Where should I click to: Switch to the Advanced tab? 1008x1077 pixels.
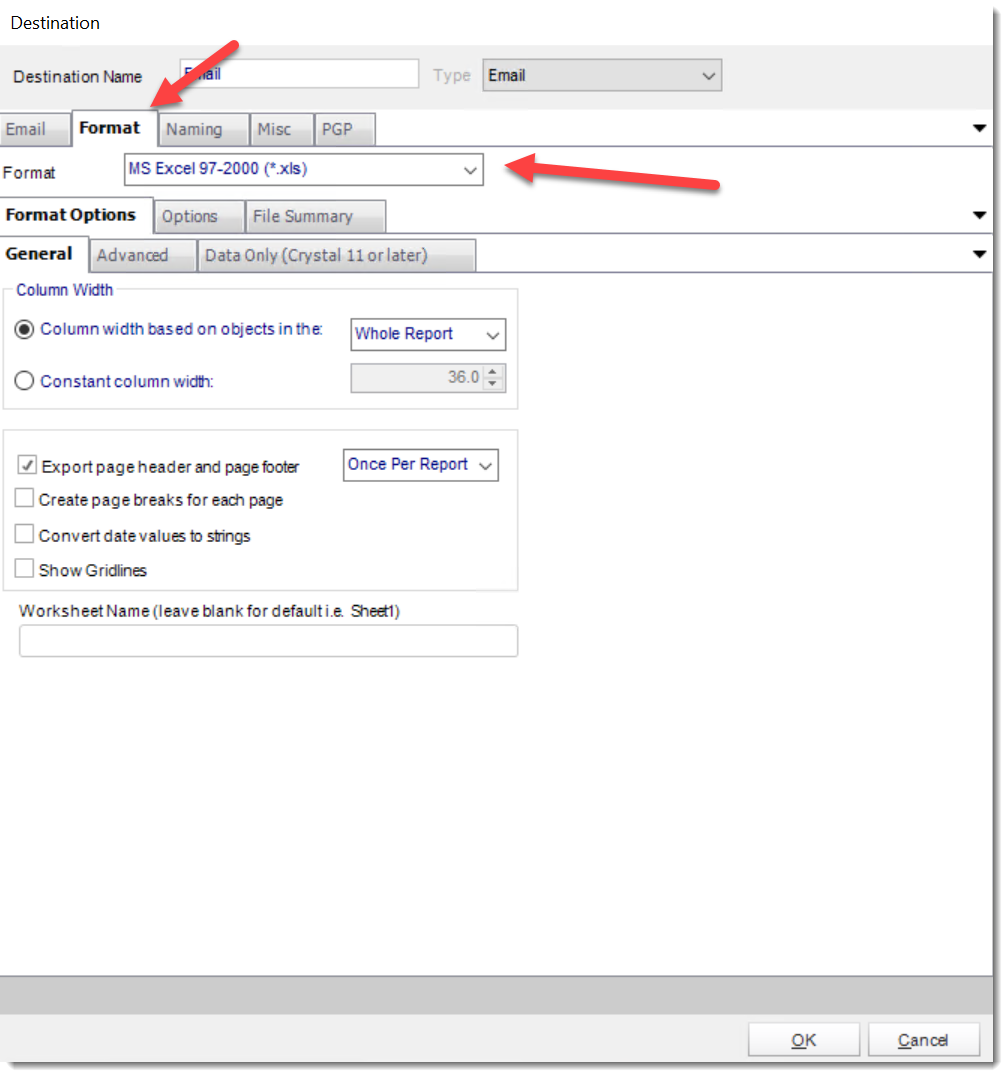point(143,256)
